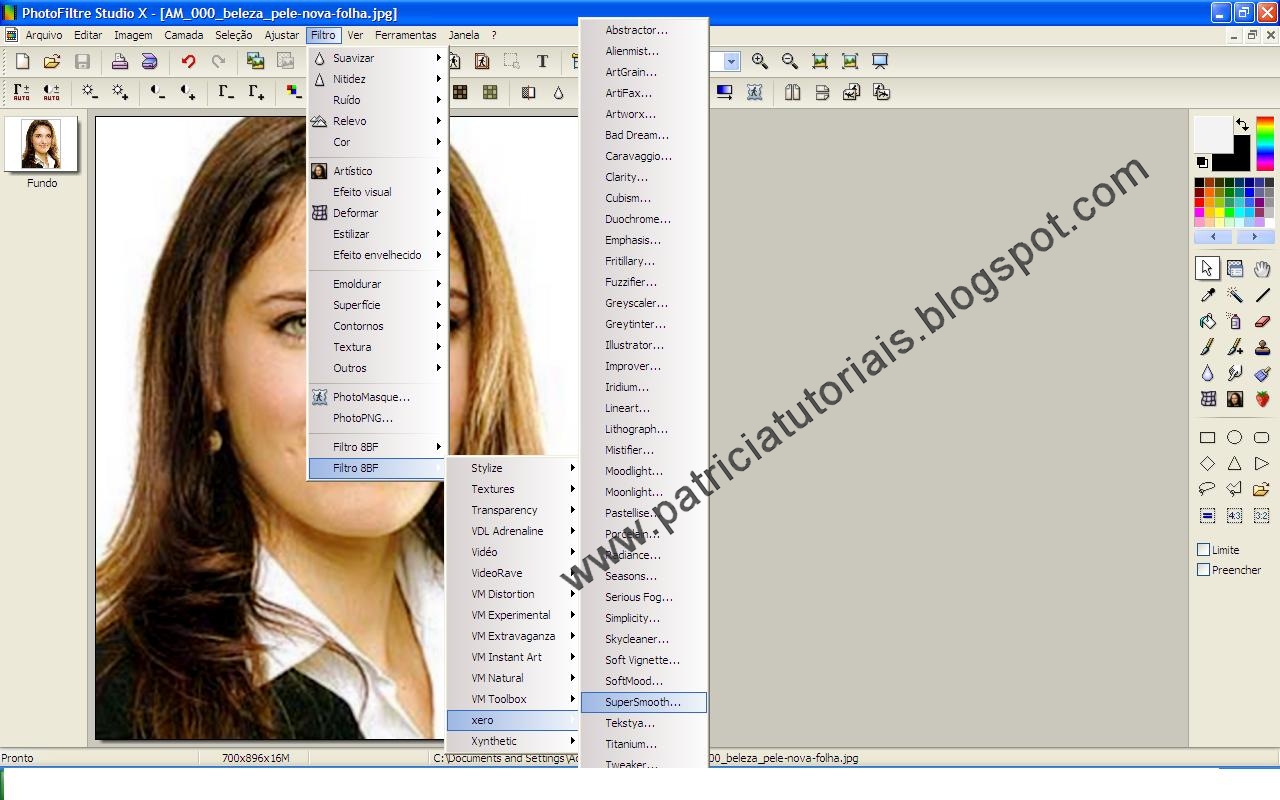The width and height of the screenshot is (1280, 800).
Task: Choose SuperSmooth... from xero filters
Action: (x=644, y=702)
